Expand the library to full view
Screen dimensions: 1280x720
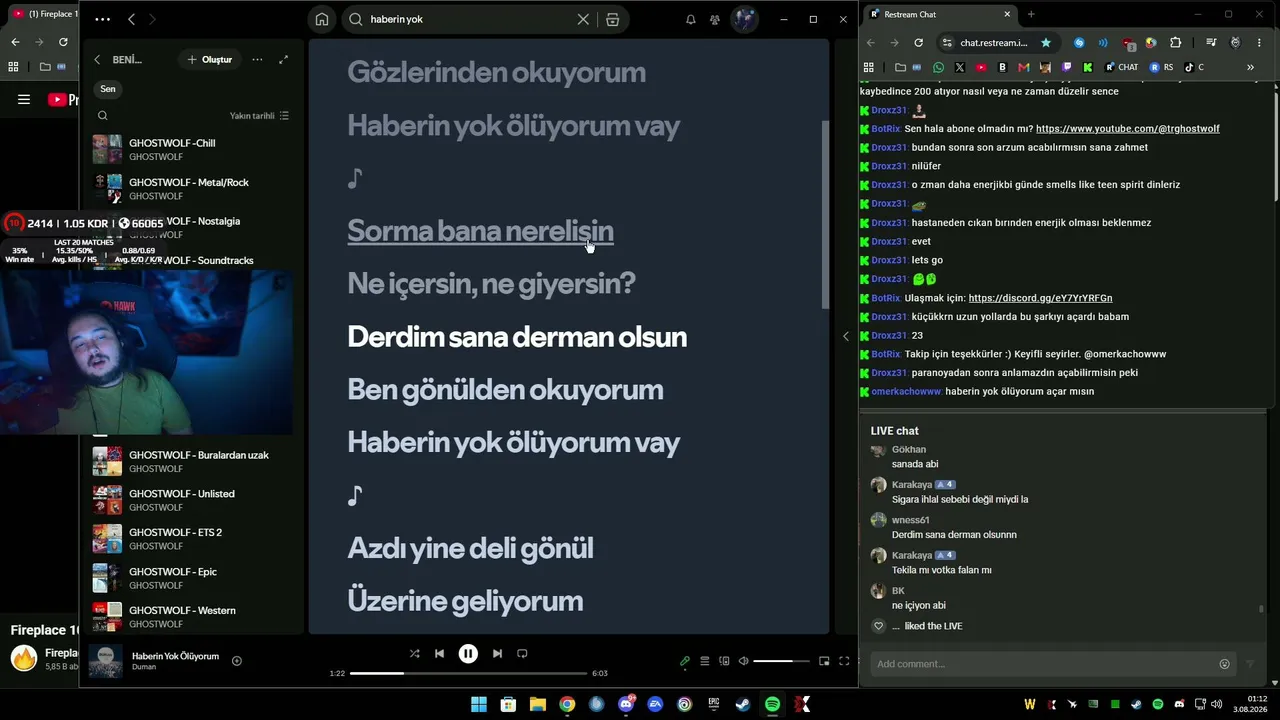point(284,60)
